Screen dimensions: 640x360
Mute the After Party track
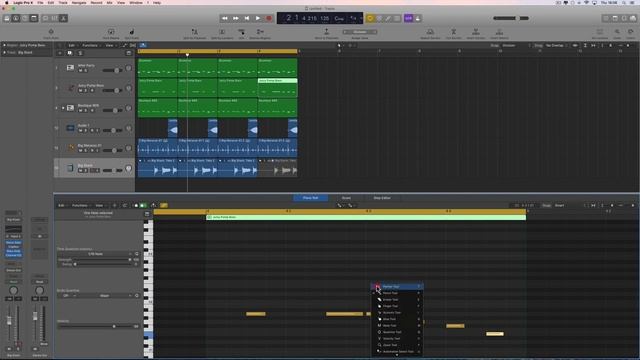[x=80, y=71]
